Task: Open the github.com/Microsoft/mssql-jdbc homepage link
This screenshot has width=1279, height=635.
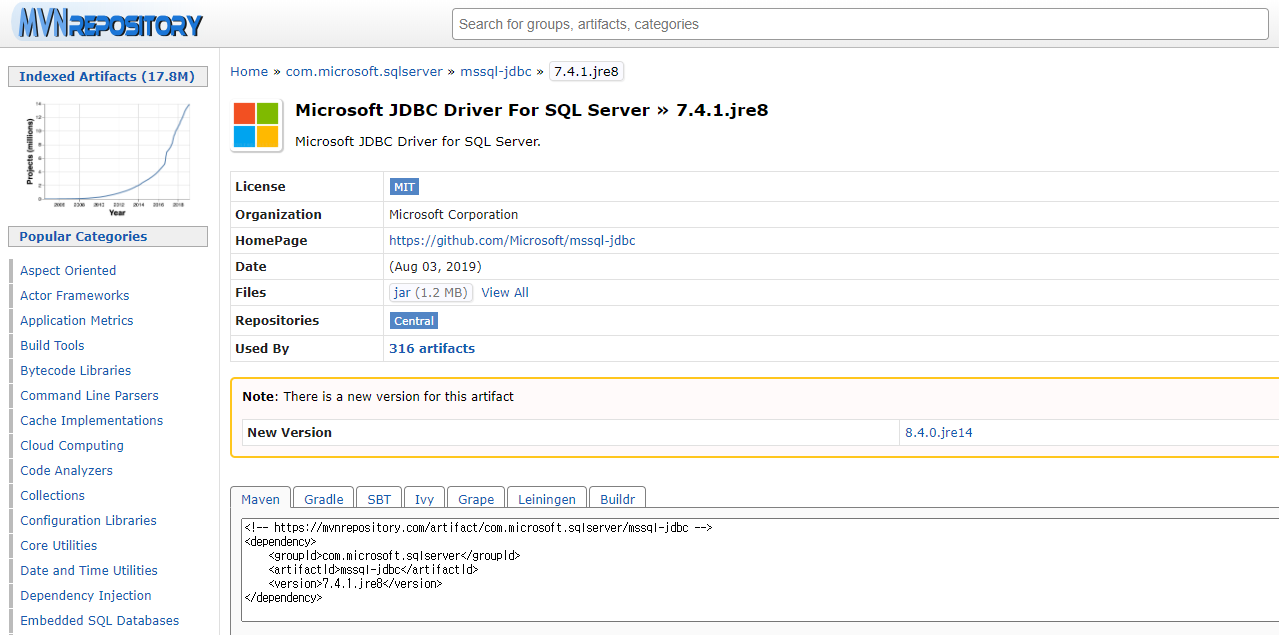Action: (512, 241)
